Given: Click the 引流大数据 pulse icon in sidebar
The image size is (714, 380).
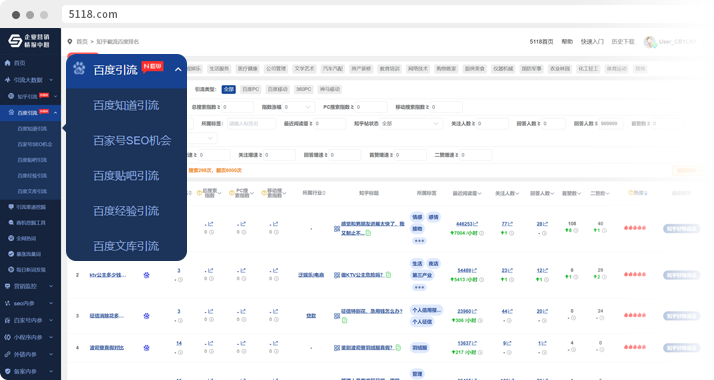Looking at the screenshot, I should (x=7, y=80).
